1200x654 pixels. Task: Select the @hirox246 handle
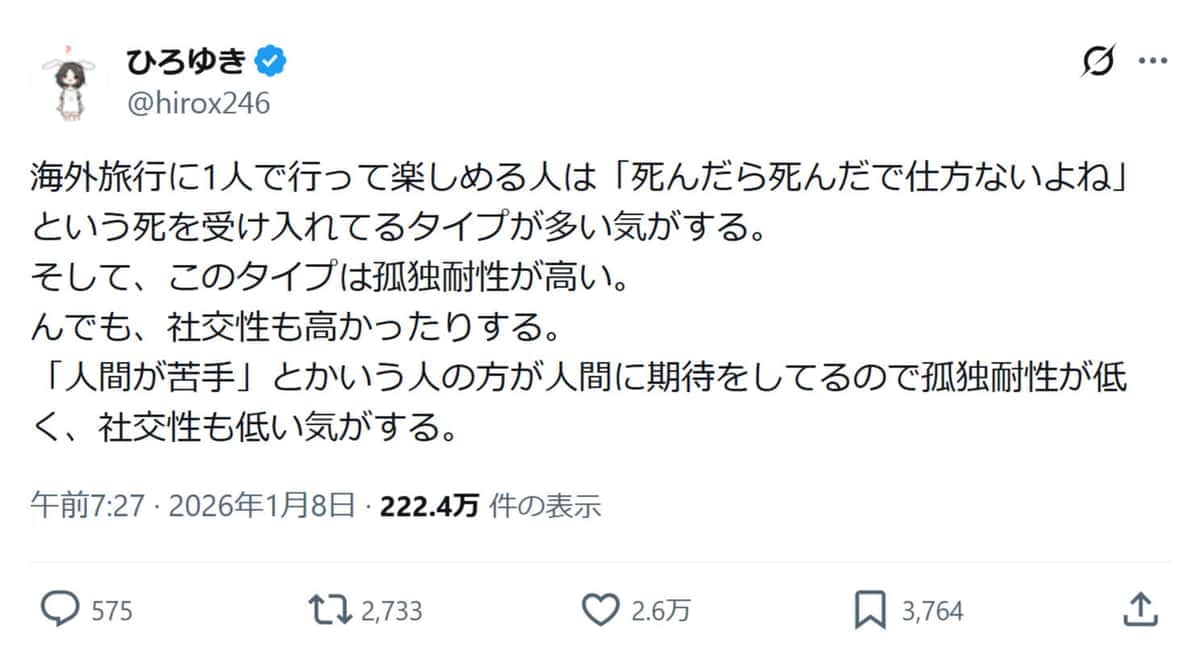(x=197, y=101)
